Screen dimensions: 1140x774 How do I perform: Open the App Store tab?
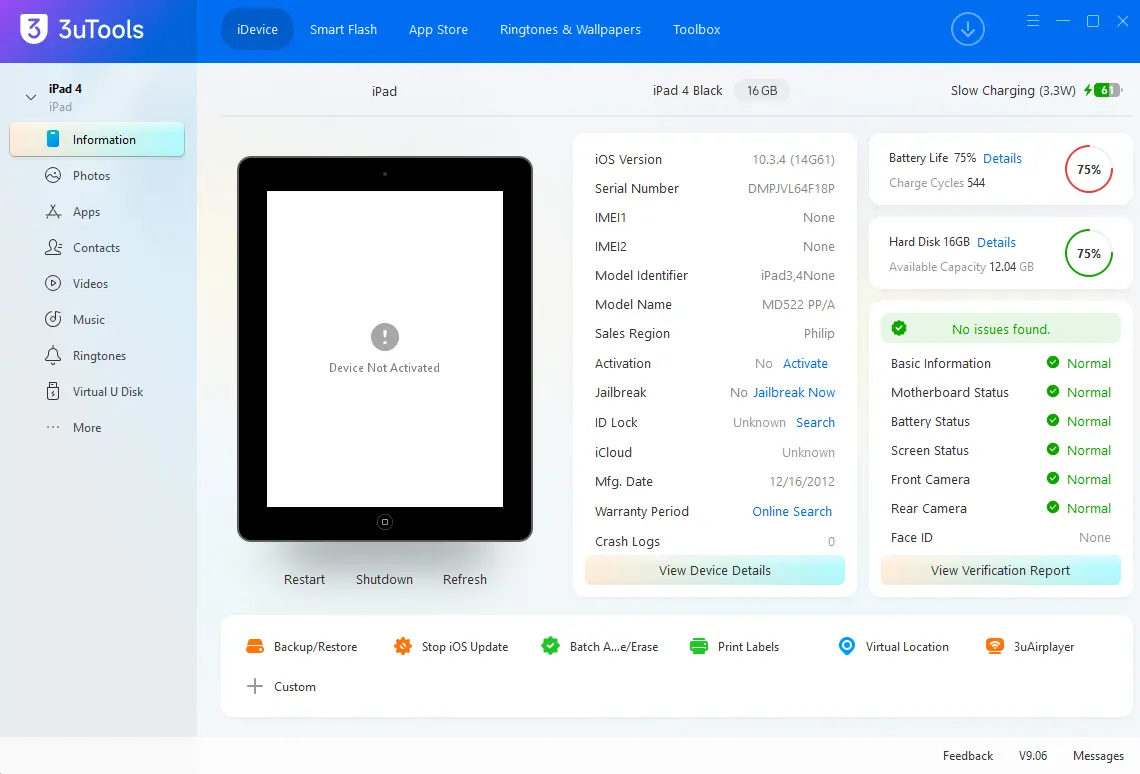(438, 29)
